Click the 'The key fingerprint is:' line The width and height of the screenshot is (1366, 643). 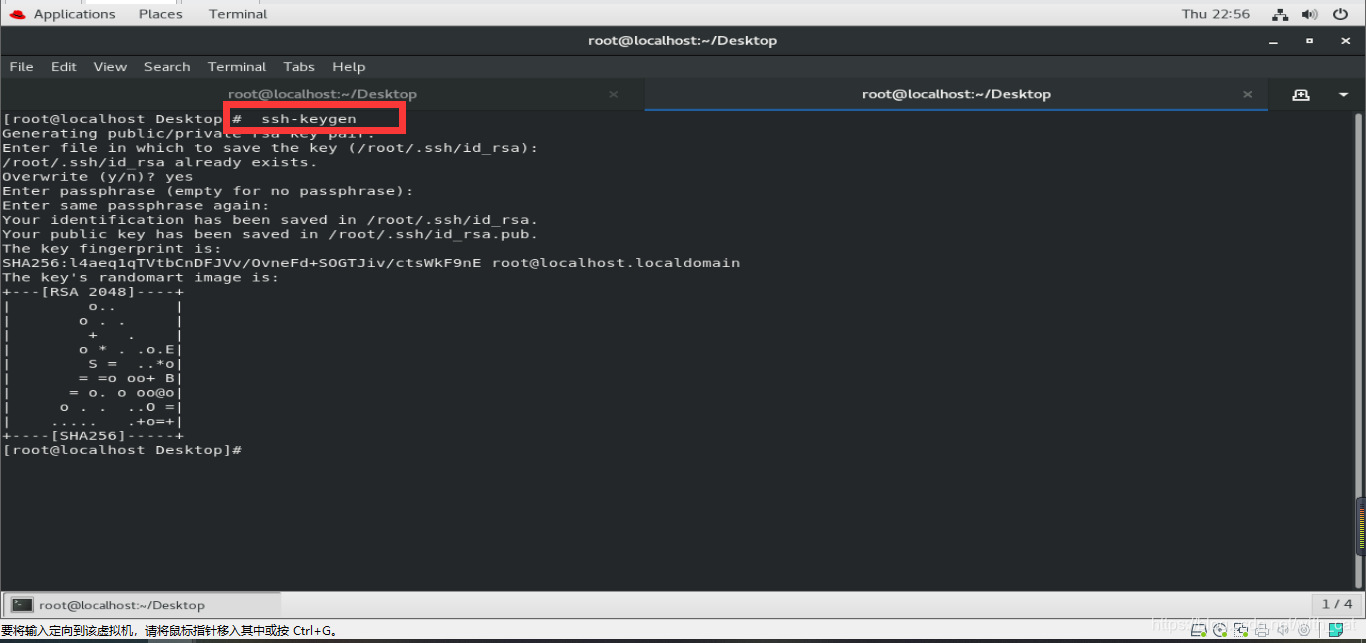[112, 248]
